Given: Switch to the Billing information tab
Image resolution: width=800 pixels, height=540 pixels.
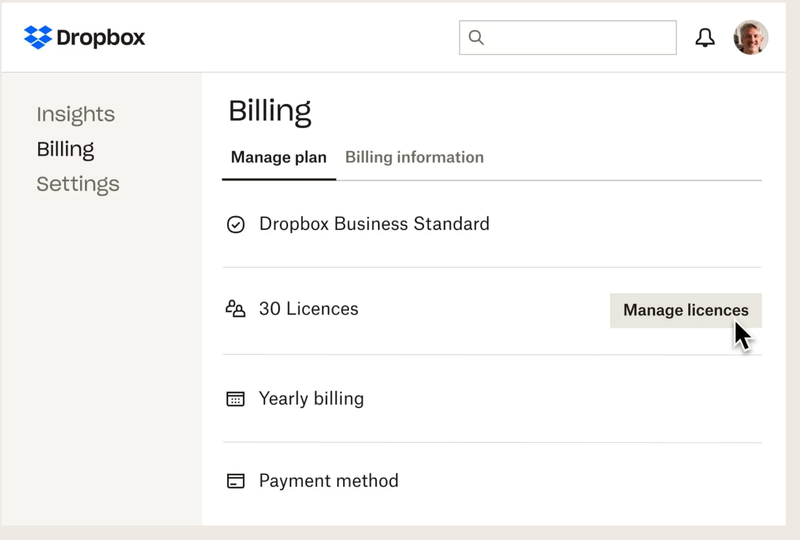Looking at the screenshot, I should (x=414, y=158).
